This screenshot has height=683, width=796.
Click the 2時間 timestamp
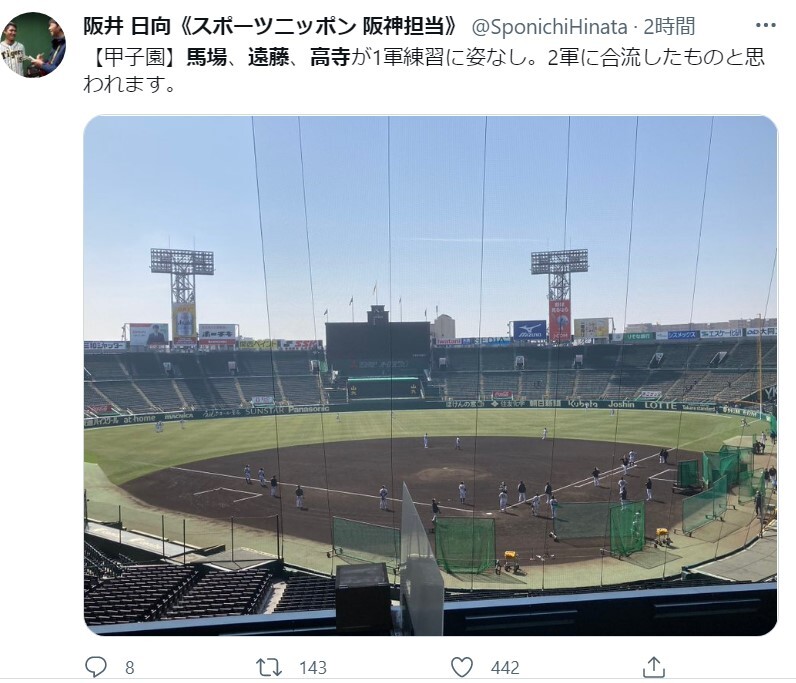[669, 26]
